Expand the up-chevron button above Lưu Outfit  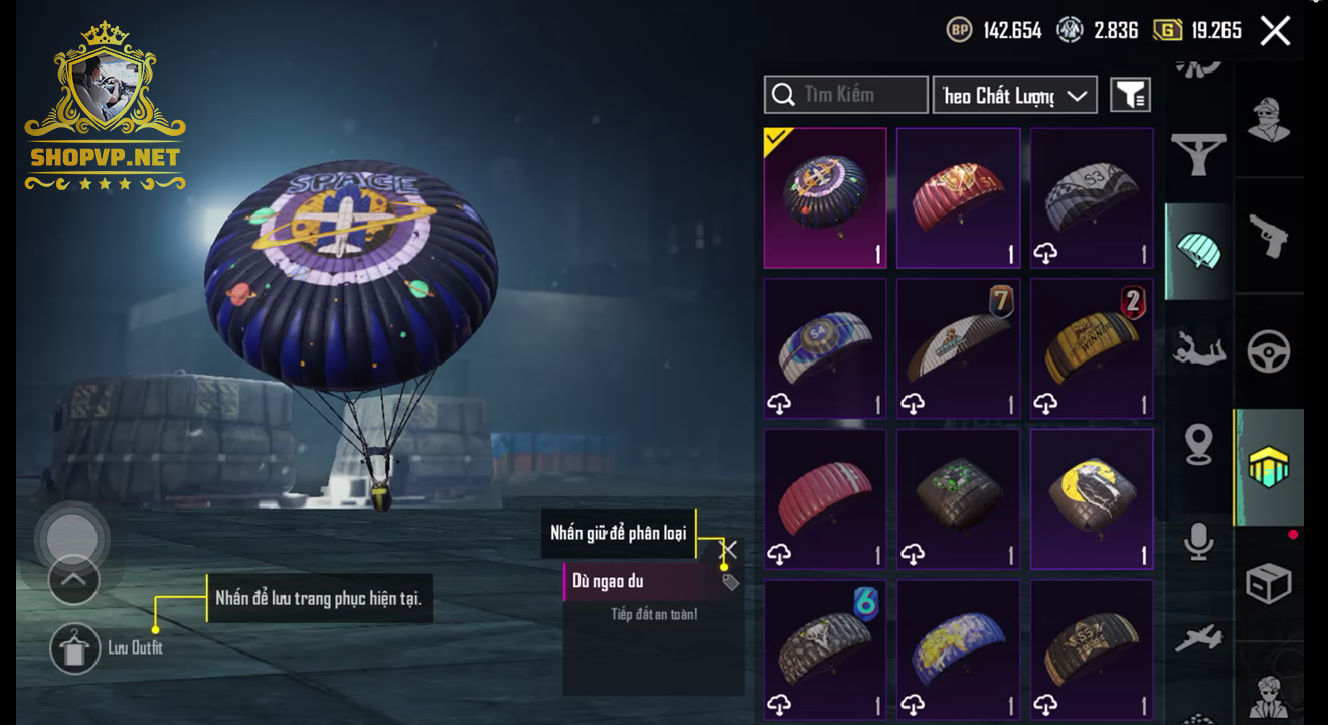[x=74, y=579]
